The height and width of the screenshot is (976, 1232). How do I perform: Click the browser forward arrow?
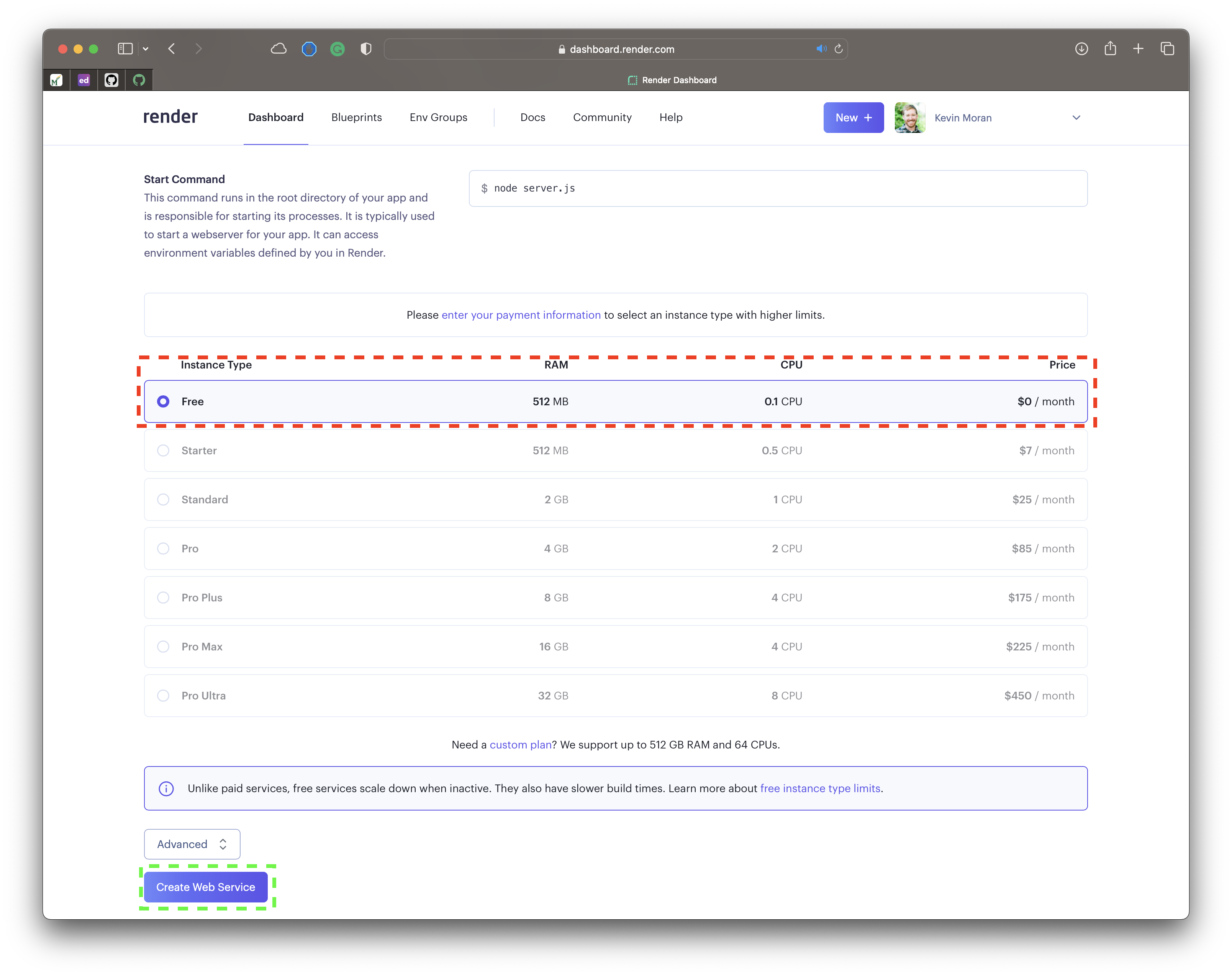point(198,49)
